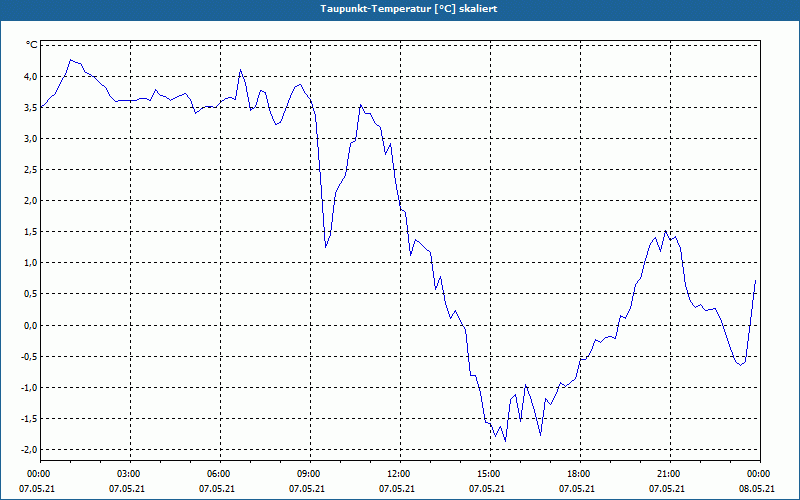Select the 2,5 y-axis value
Viewport: 800px width, 500px height.
(x=30, y=170)
